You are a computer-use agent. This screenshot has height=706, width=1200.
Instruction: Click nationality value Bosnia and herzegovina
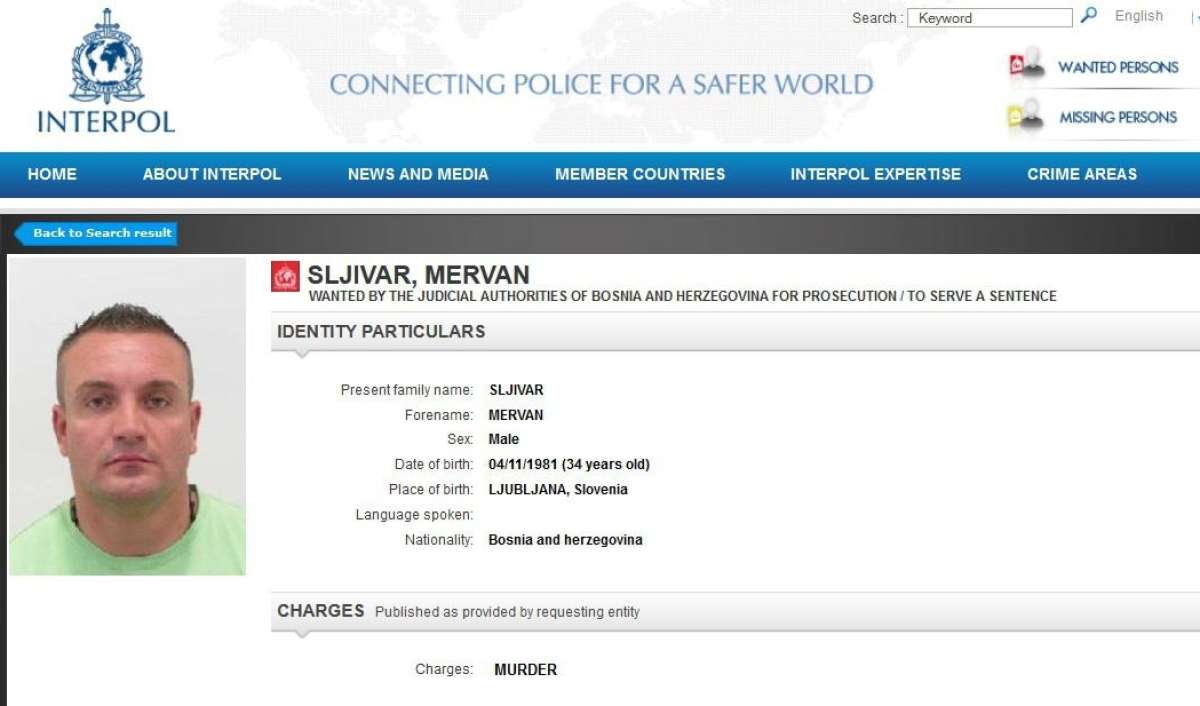[x=566, y=540]
